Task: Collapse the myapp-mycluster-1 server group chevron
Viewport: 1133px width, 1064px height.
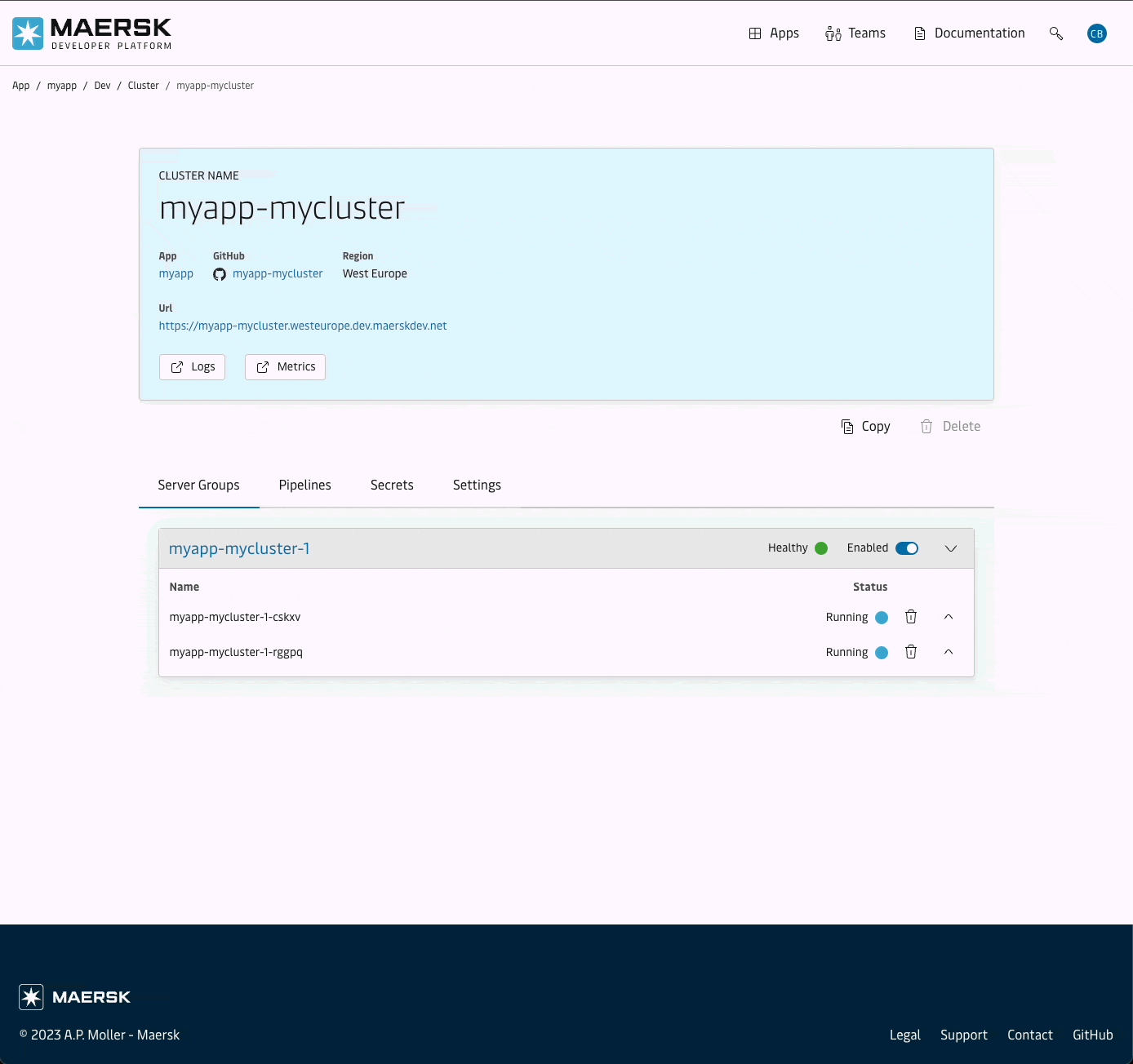Action: [x=951, y=548]
